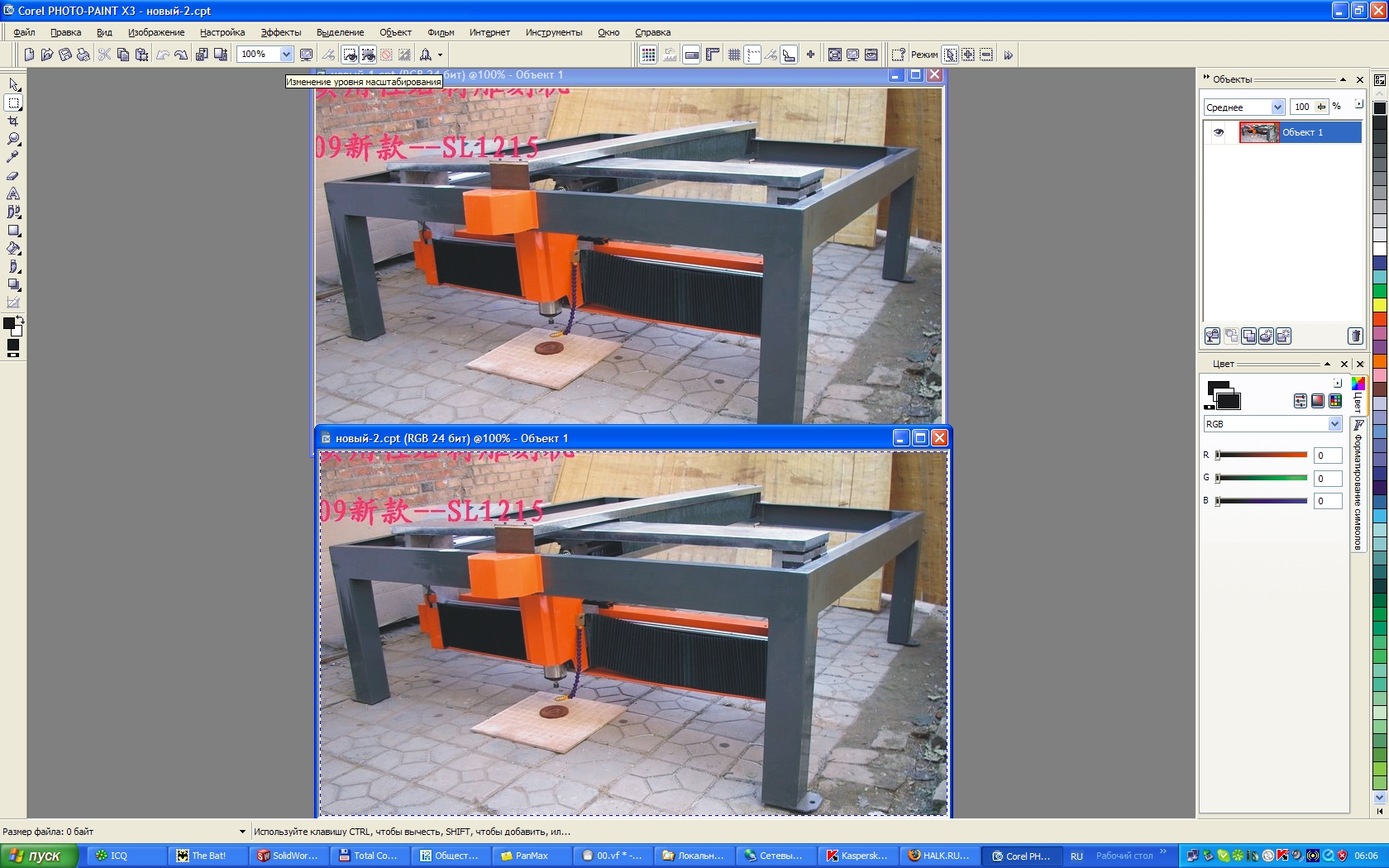Click the red R channel slider
Screen dimensions: 1389x868
point(1261,455)
